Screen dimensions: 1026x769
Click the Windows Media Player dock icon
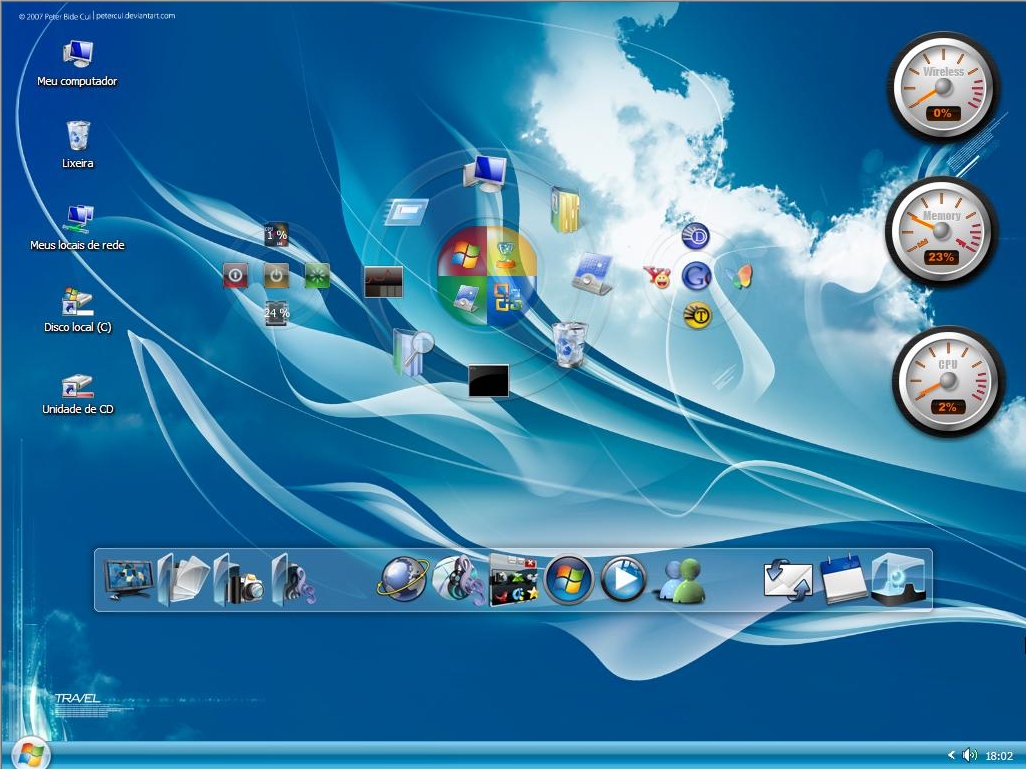click(x=624, y=580)
